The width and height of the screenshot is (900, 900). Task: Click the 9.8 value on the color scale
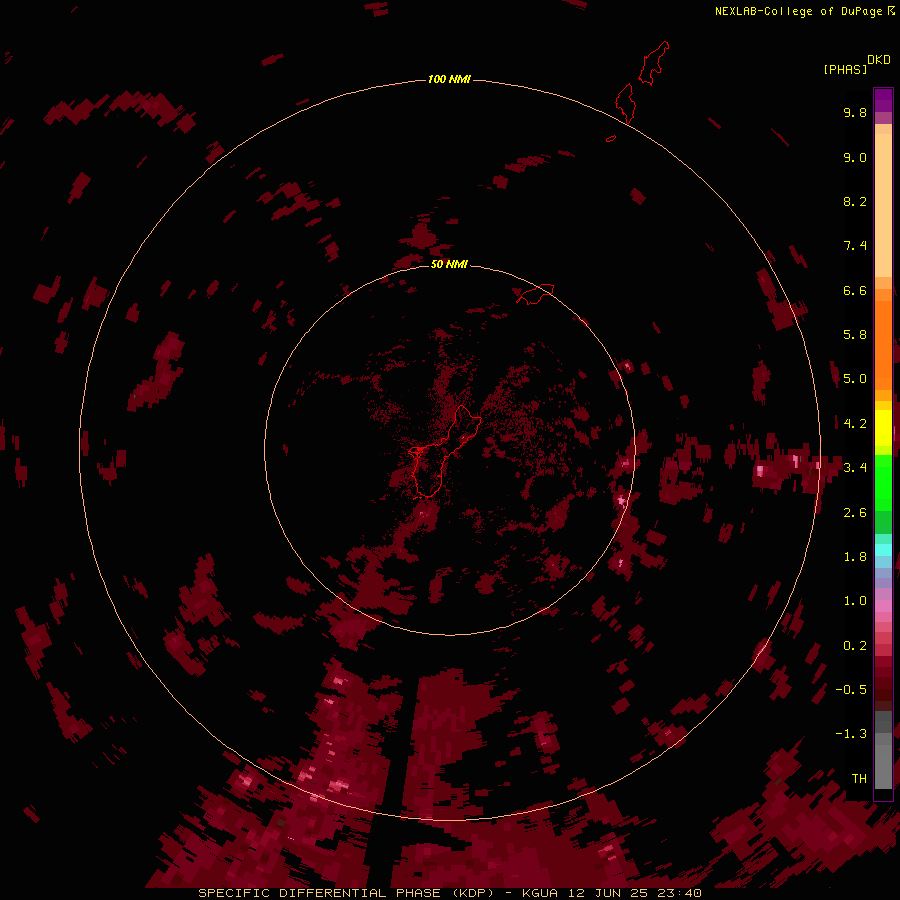[855, 112]
